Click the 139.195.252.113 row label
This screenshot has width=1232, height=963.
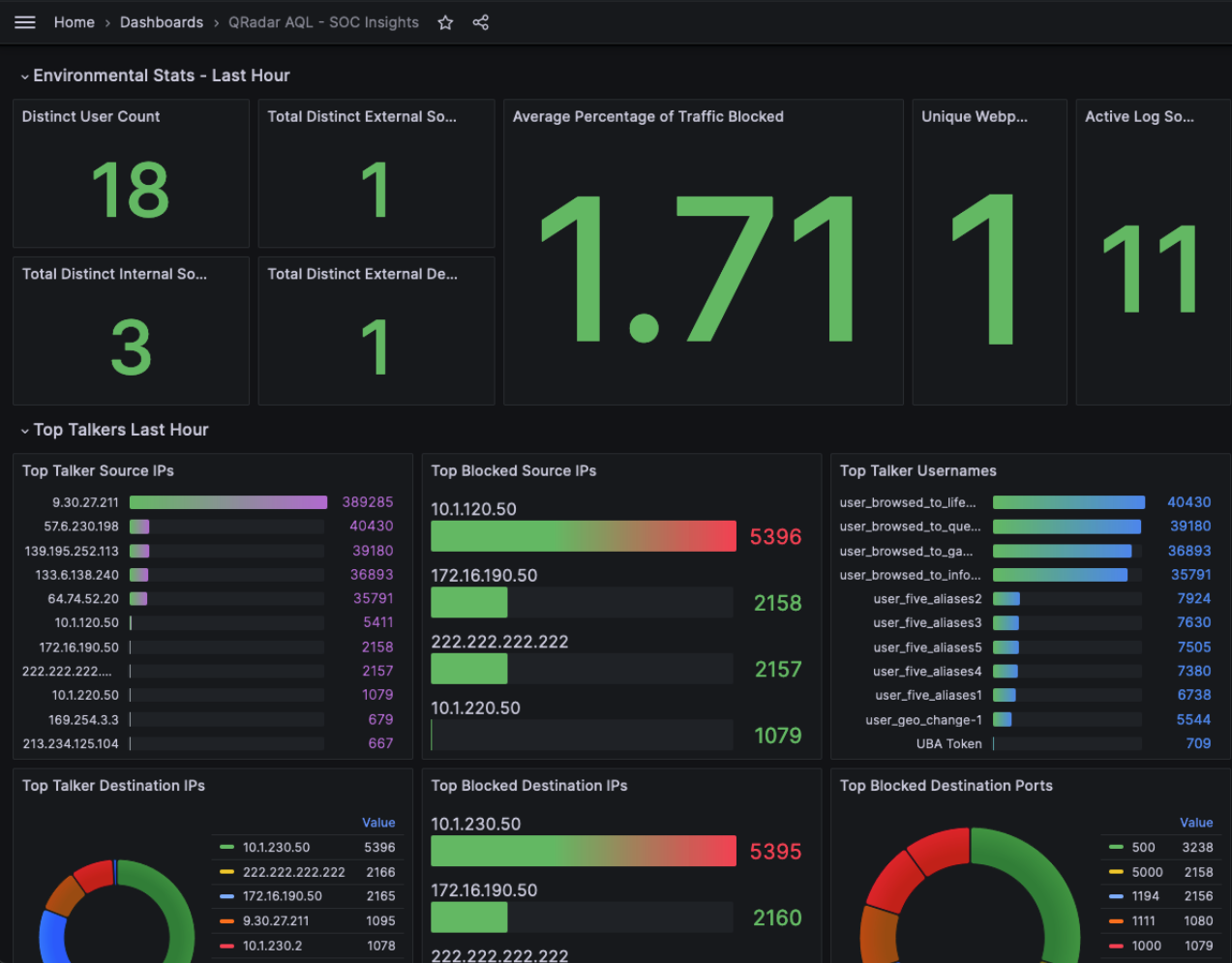pyautogui.click(x=72, y=551)
